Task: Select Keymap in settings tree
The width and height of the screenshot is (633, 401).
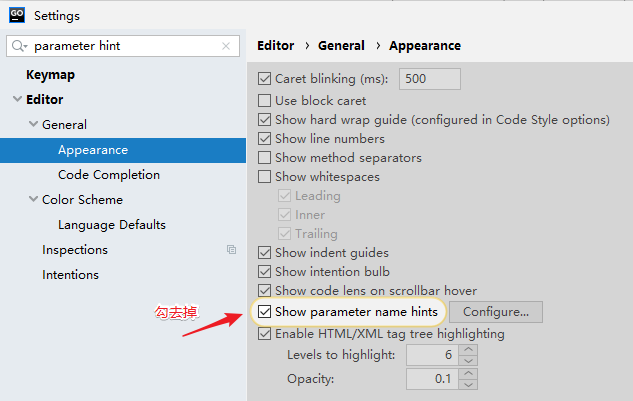Action: point(50,75)
